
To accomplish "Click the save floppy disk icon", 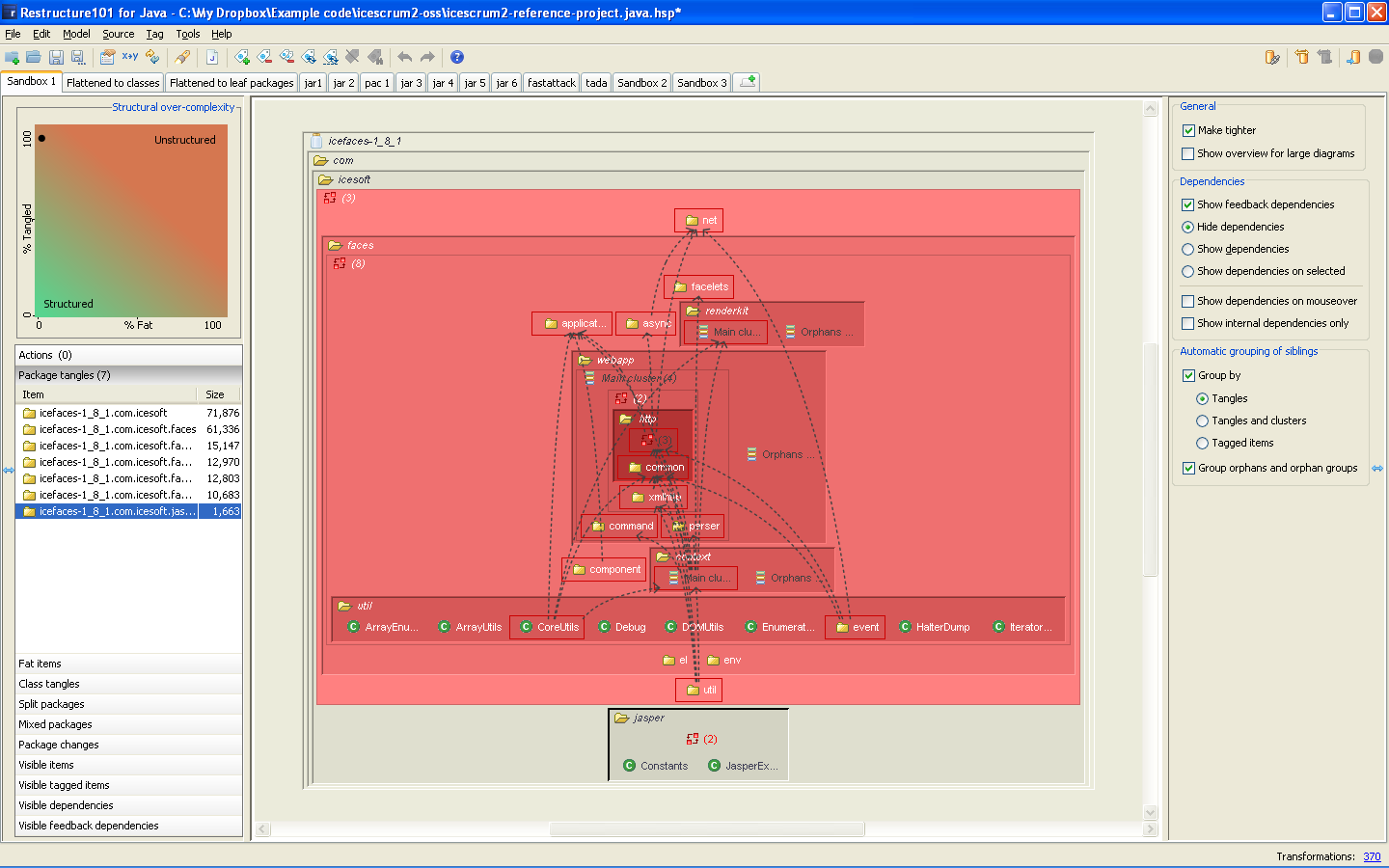I will tap(56, 58).
